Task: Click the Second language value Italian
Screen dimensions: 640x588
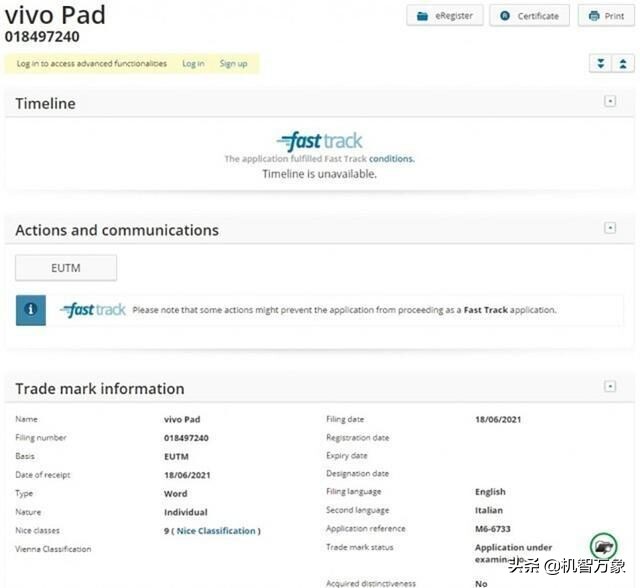Action: pos(489,510)
